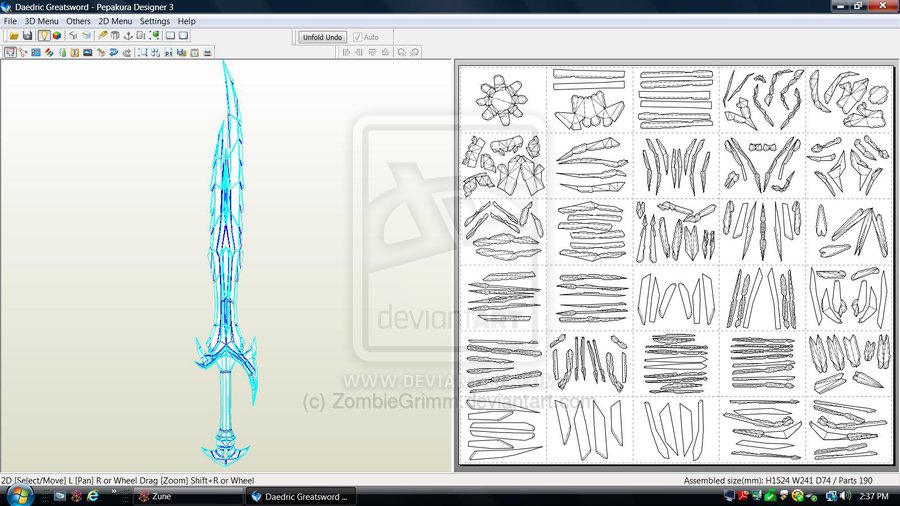Choose the join/disjoin face tool icon
The height and width of the screenshot is (506, 900).
[x=23, y=52]
